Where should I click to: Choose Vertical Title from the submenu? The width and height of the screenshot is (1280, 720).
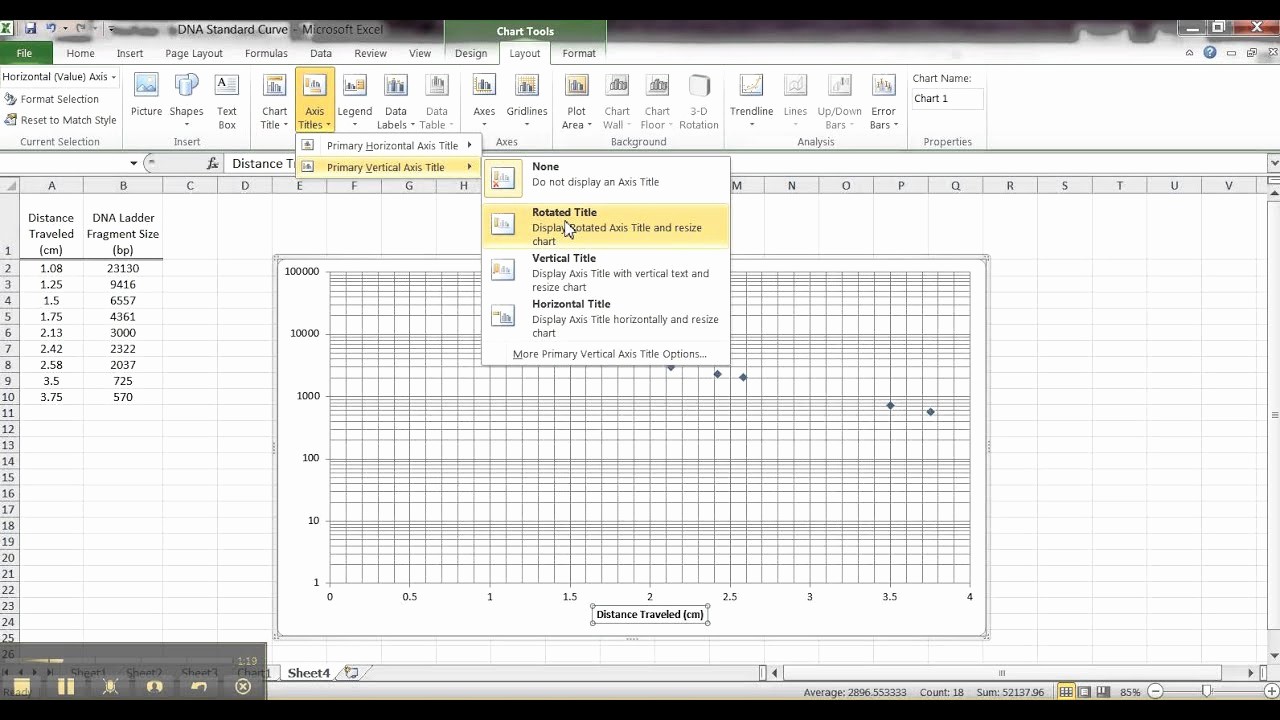pos(565,258)
